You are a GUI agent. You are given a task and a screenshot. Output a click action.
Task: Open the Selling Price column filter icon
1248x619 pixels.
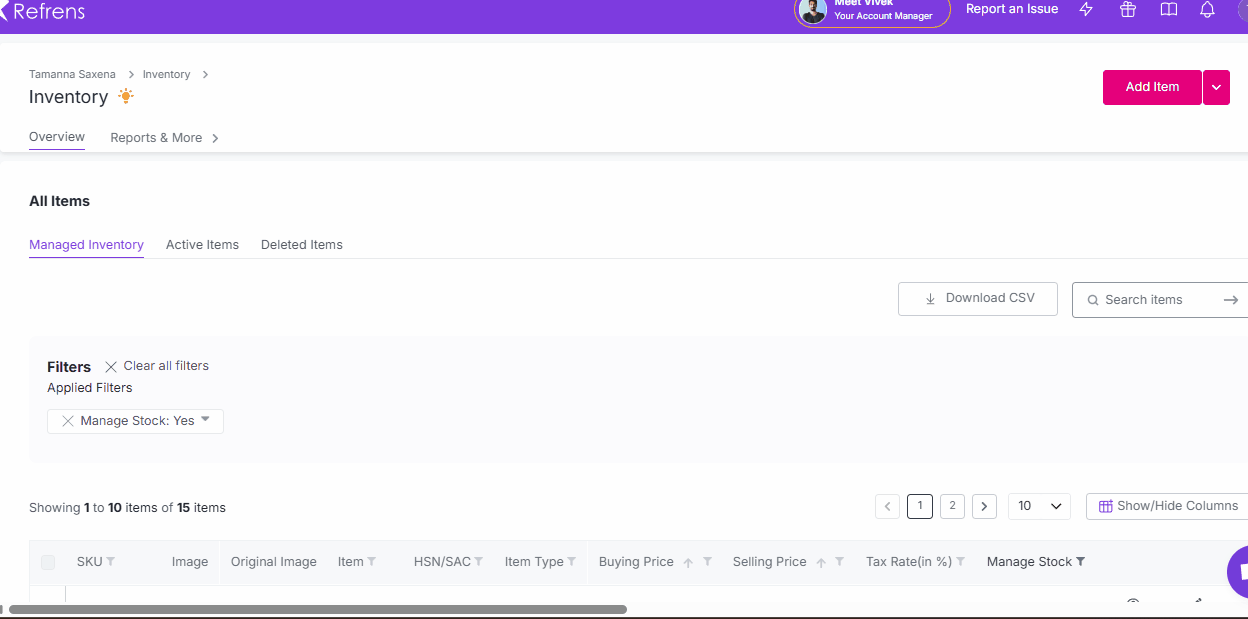click(x=840, y=562)
